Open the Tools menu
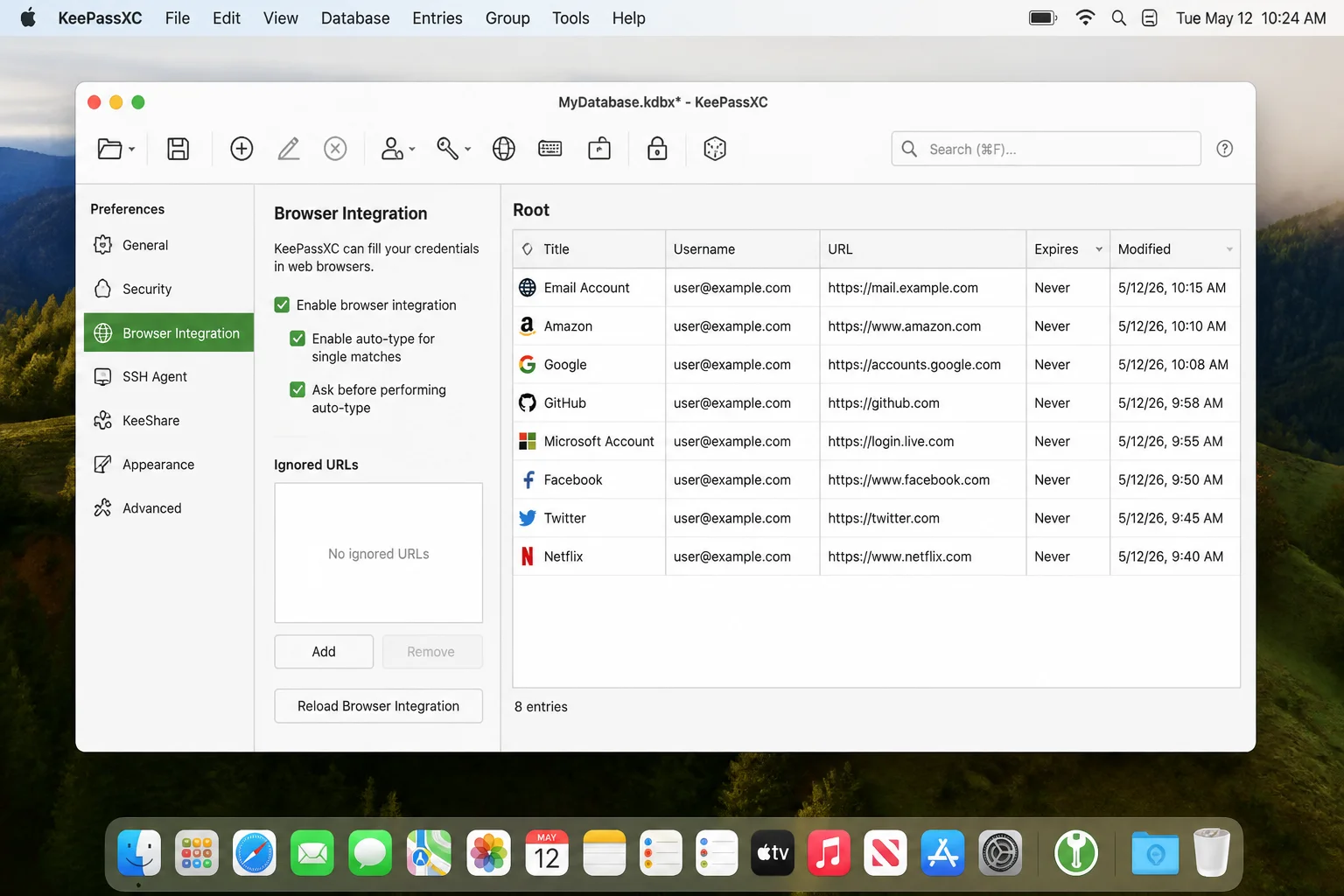 [x=570, y=17]
